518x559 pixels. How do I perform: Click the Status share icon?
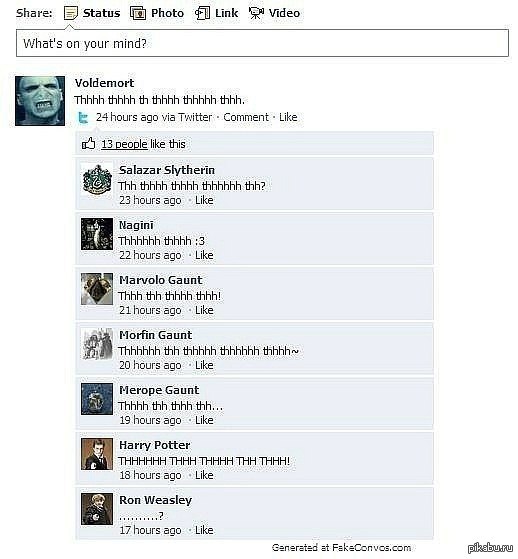pos(71,14)
